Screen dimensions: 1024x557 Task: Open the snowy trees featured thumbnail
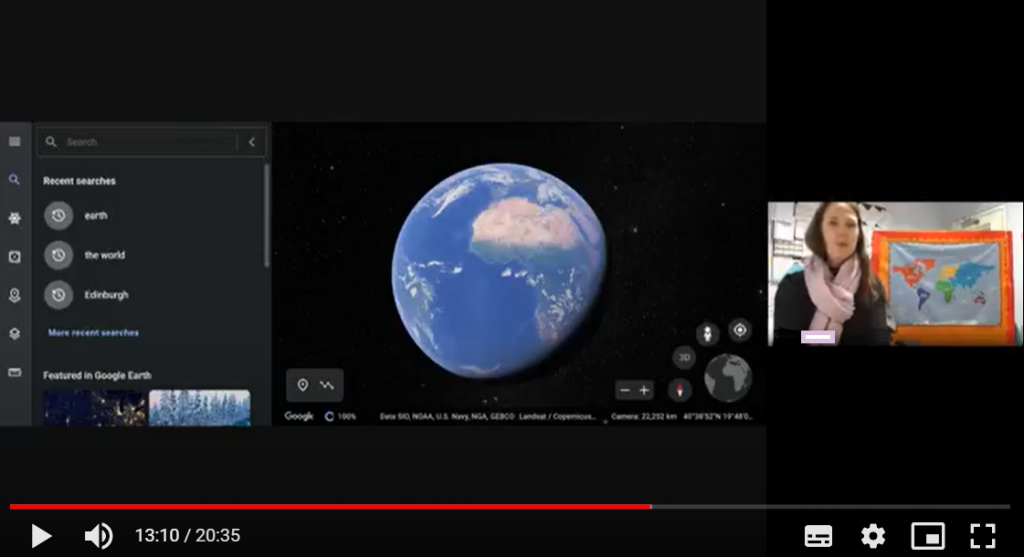[x=199, y=408]
